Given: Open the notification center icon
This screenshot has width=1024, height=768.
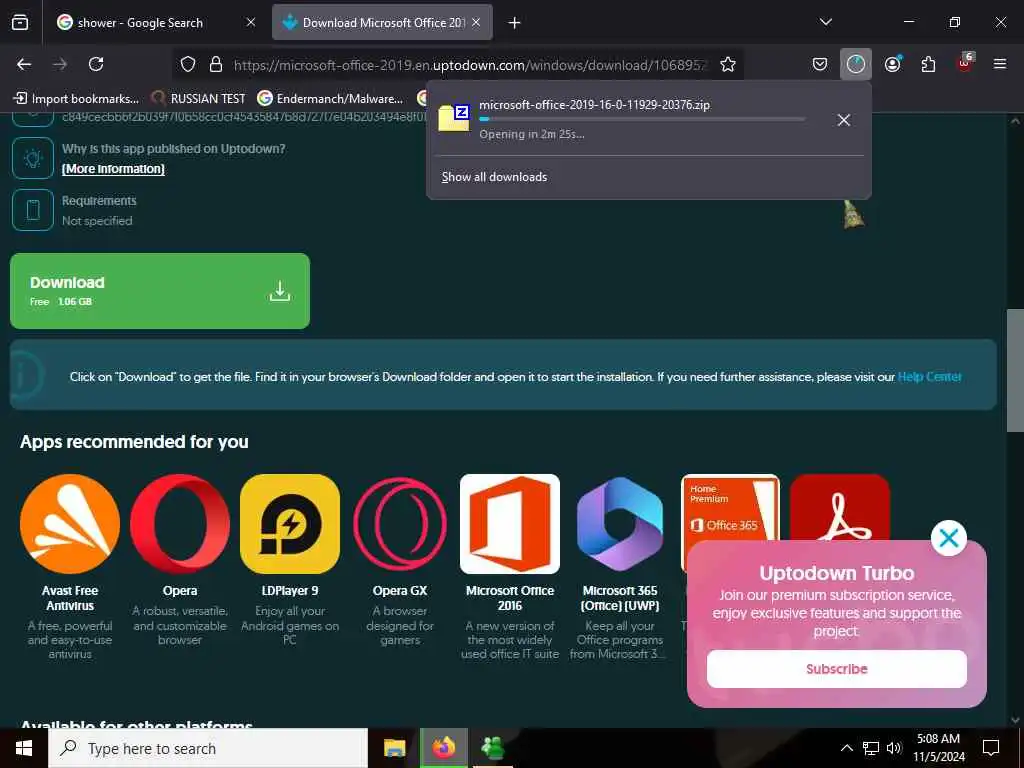Looking at the screenshot, I should pos(991,748).
